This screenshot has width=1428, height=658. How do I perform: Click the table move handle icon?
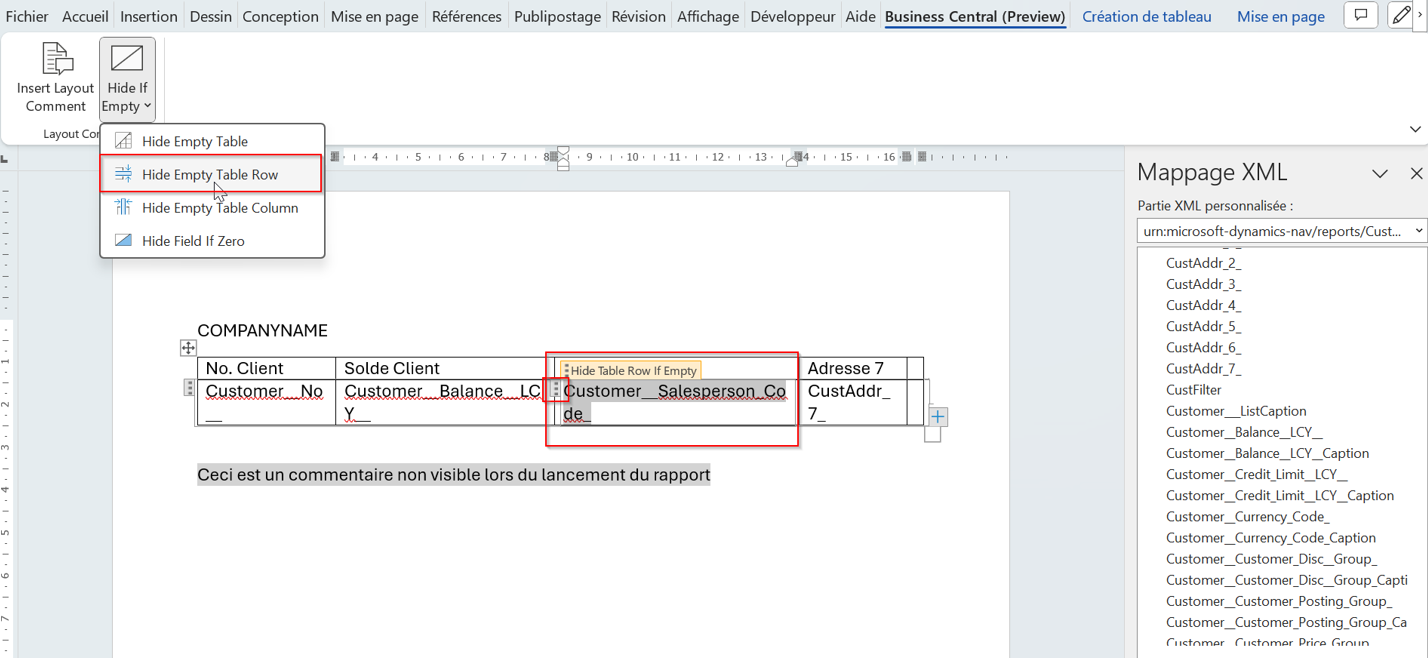[x=188, y=348]
